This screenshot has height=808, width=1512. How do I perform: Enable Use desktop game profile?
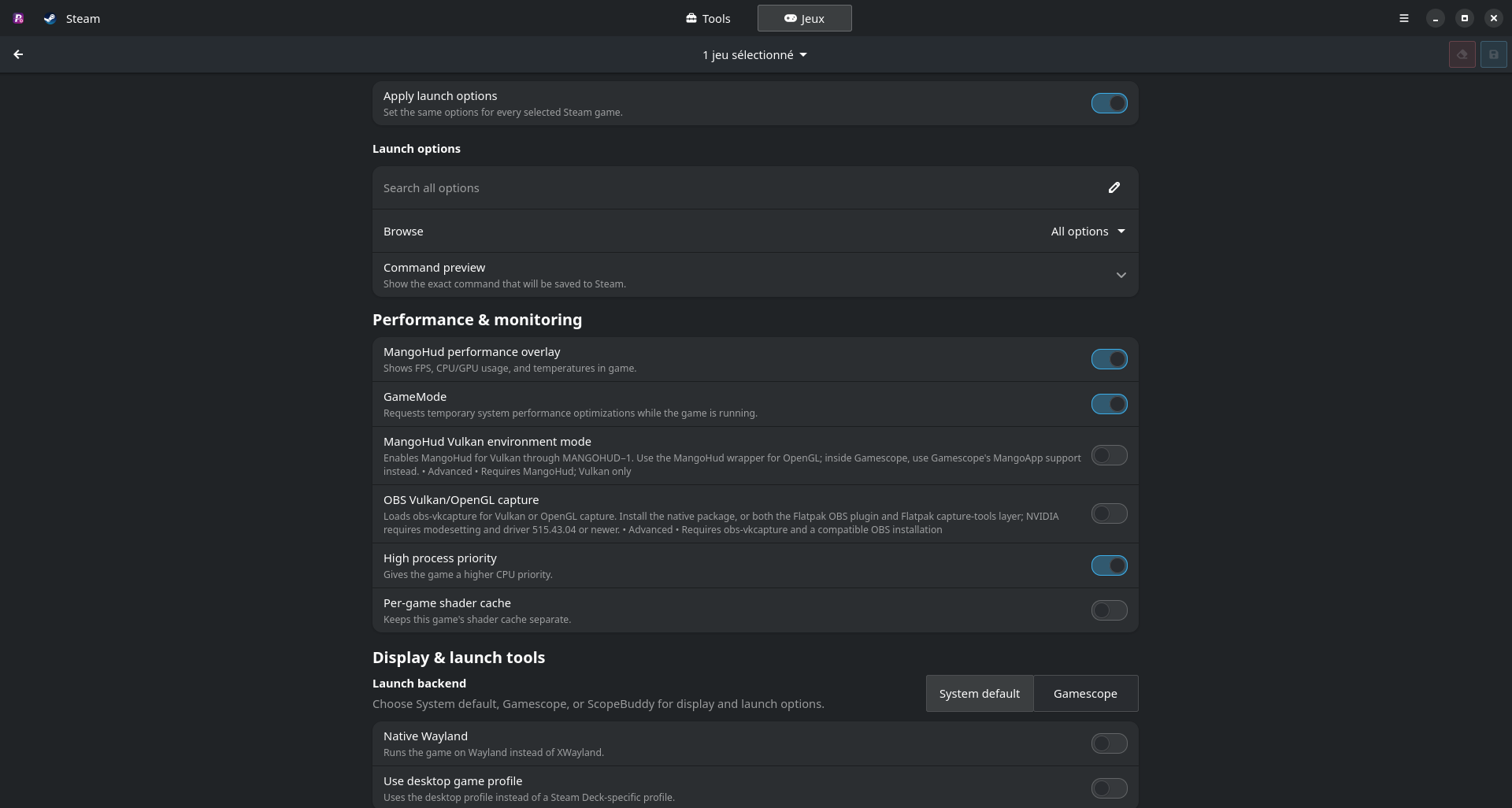1109,788
